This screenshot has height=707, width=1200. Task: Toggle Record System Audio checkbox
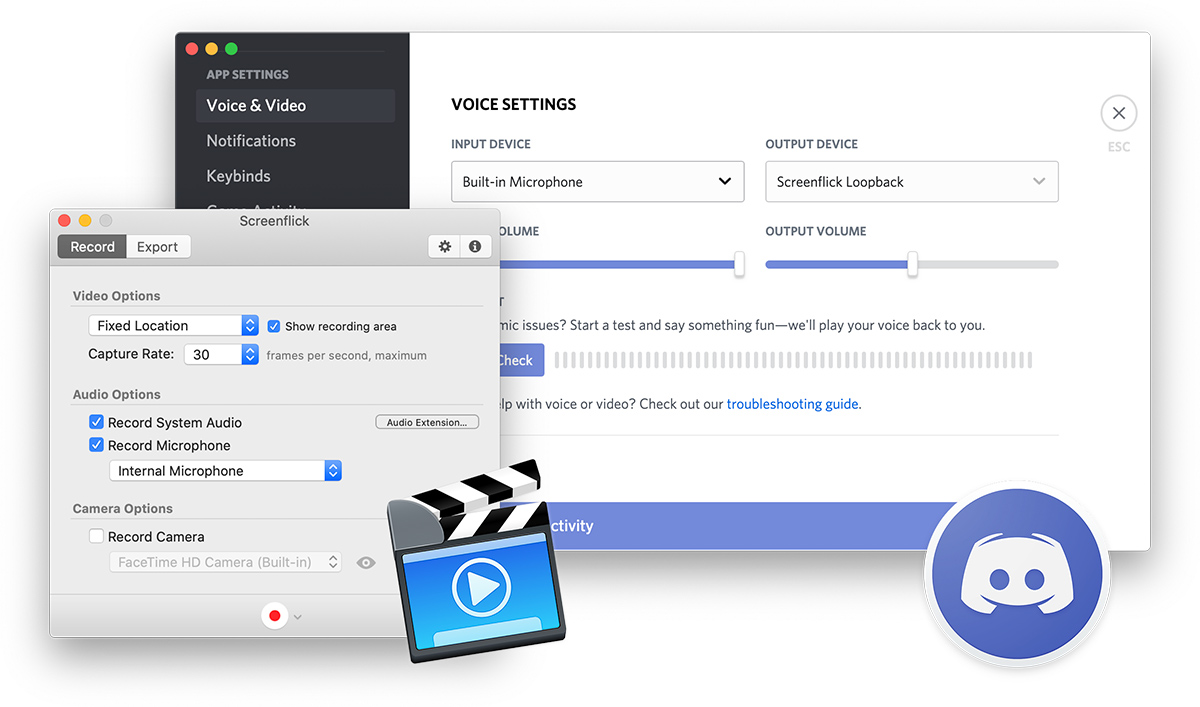pos(97,422)
